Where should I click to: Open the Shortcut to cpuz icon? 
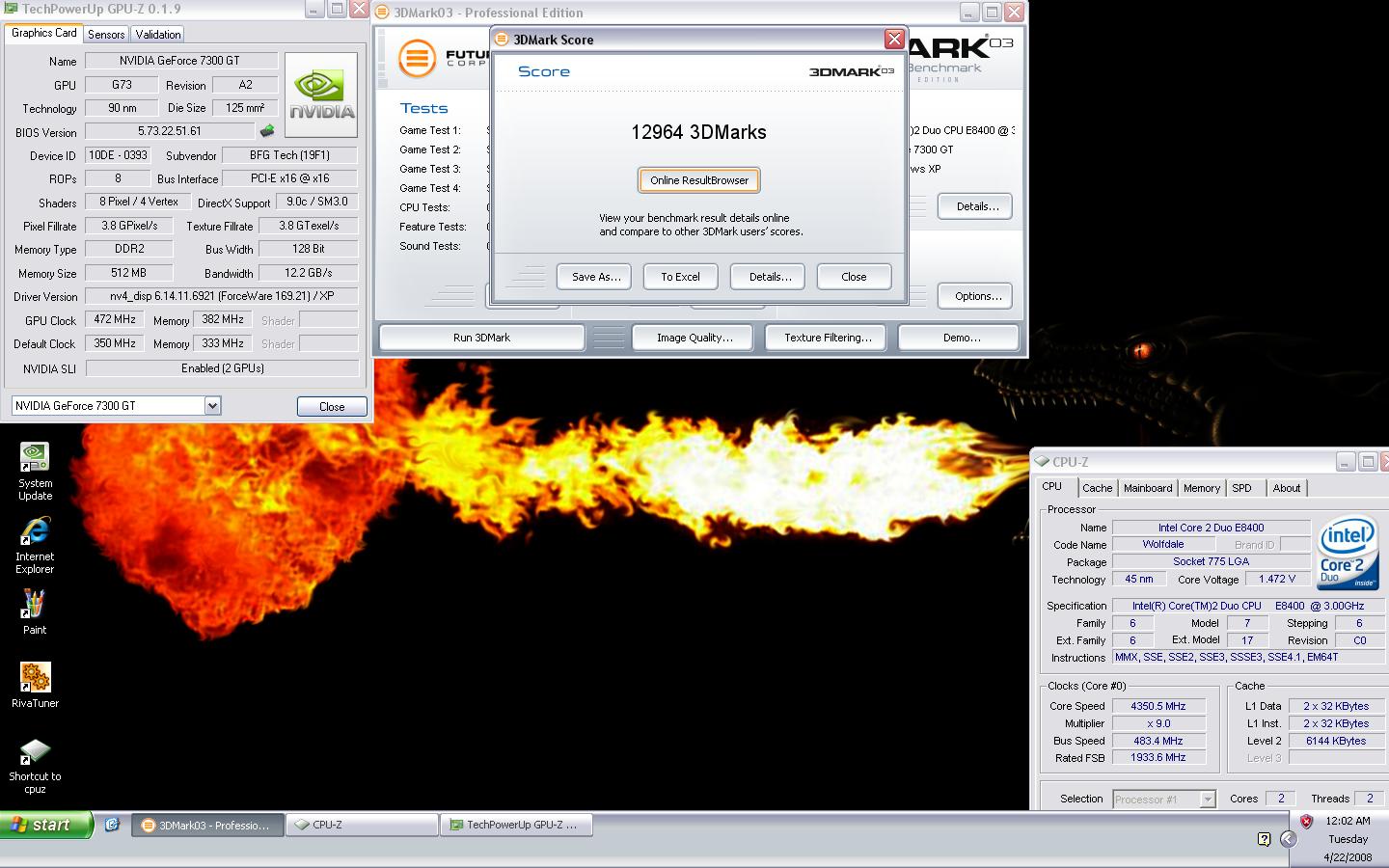35,765
